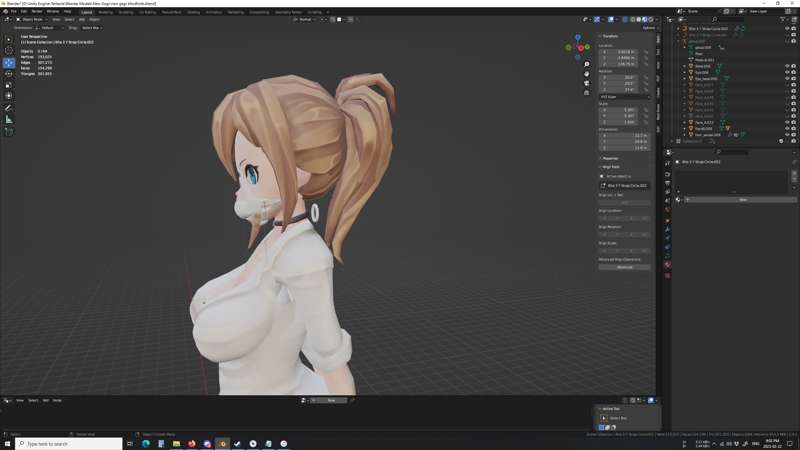The width and height of the screenshot is (800, 450).
Task: Collapse the Transform panel in sidebar
Action: (609, 36)
